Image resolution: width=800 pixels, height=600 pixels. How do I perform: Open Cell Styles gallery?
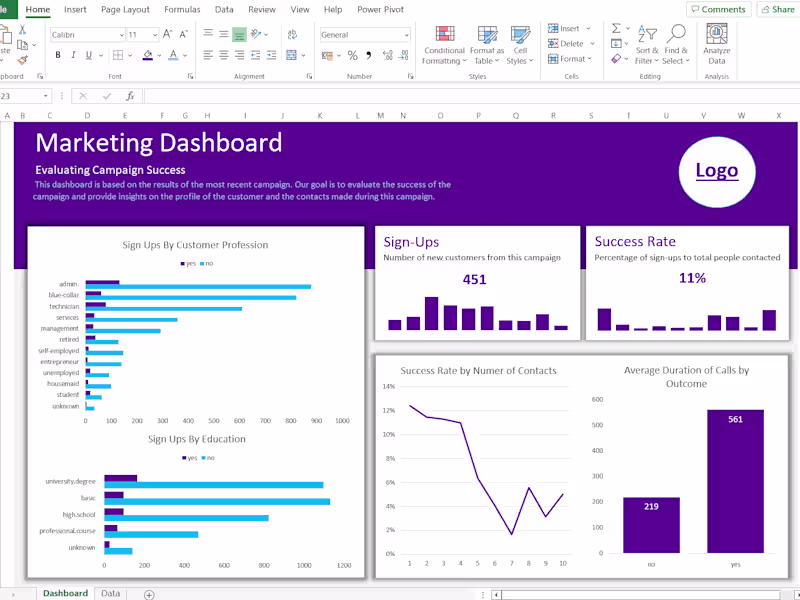[x=520, y=45]
